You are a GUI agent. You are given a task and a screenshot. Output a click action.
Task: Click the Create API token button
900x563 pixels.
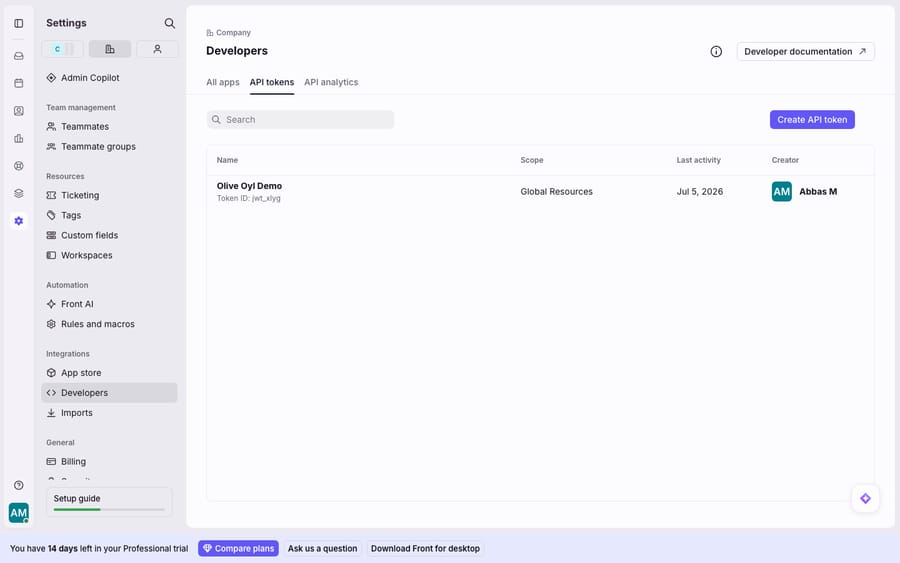(812, 119)
